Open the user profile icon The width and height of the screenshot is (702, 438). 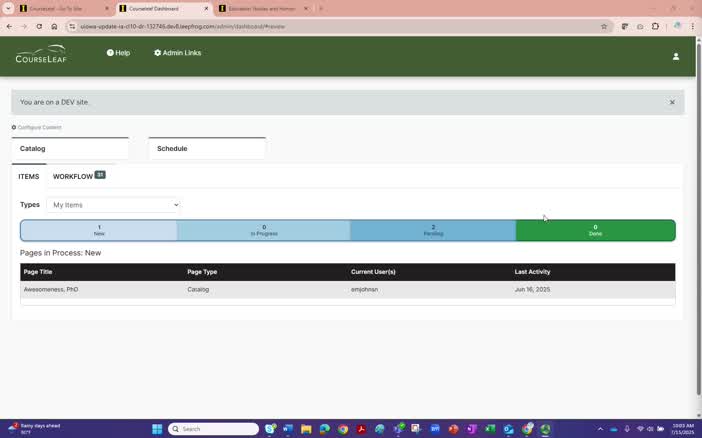click(x=676, y=56)
